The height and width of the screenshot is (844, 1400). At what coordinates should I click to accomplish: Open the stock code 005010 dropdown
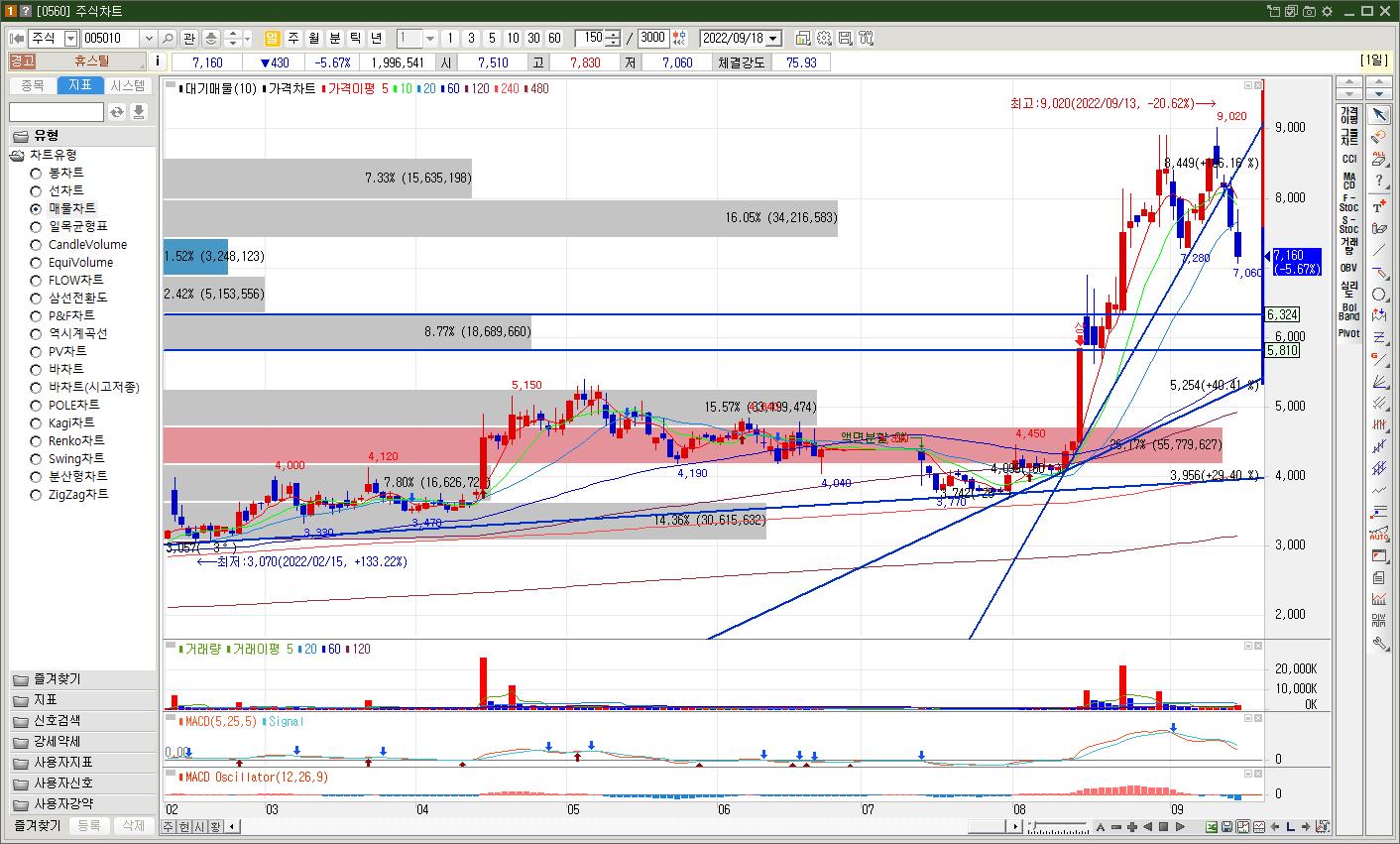coord(149,39)
